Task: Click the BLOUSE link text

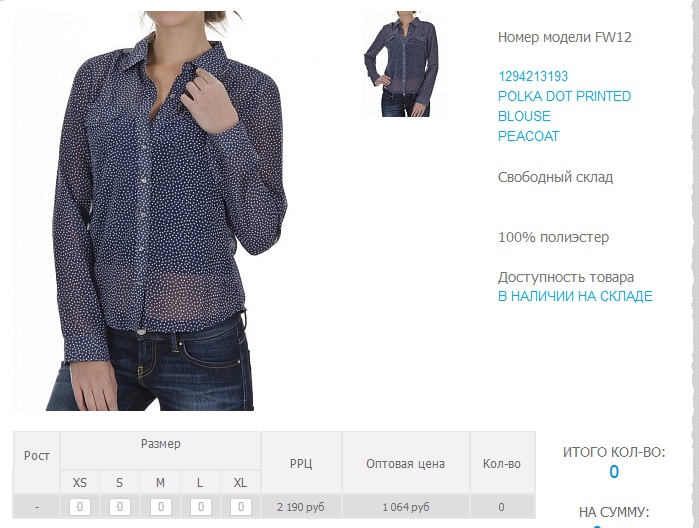Action: [x=524, y=116]
